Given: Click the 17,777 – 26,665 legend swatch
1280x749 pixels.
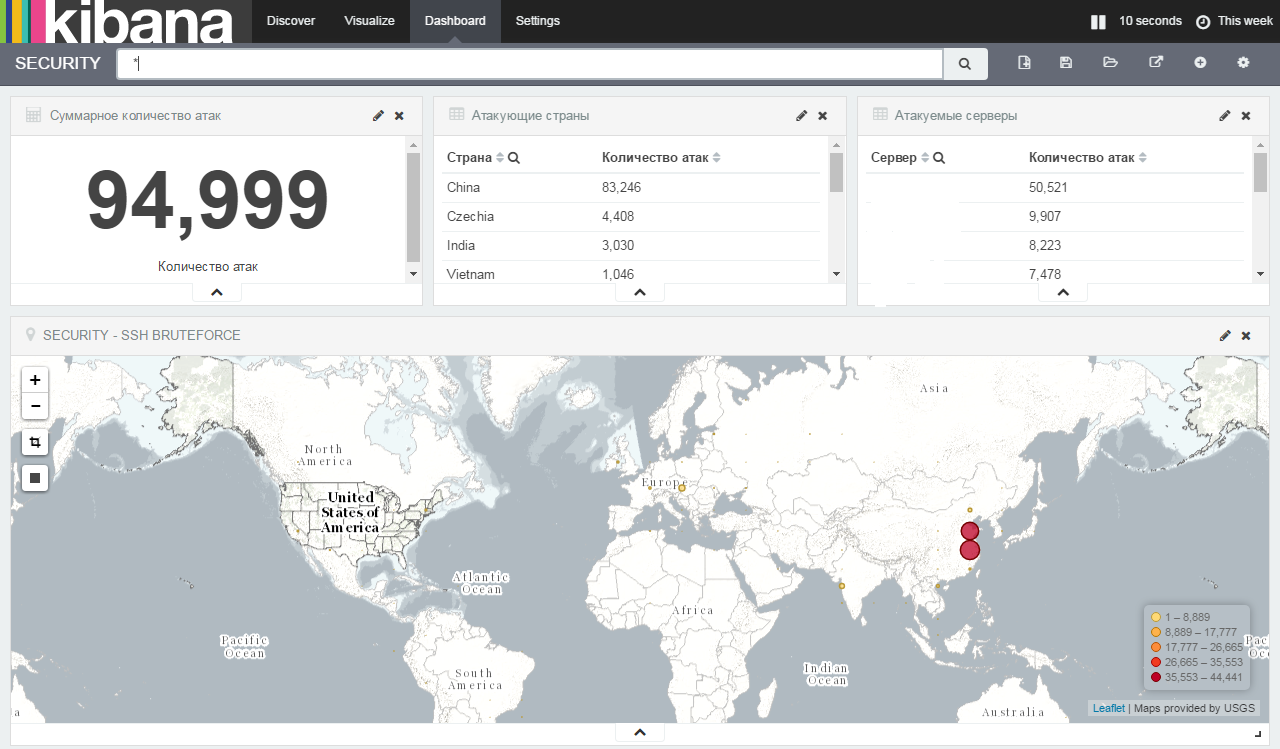Looking at the screenshot, I should click(x=1156, y=648).
